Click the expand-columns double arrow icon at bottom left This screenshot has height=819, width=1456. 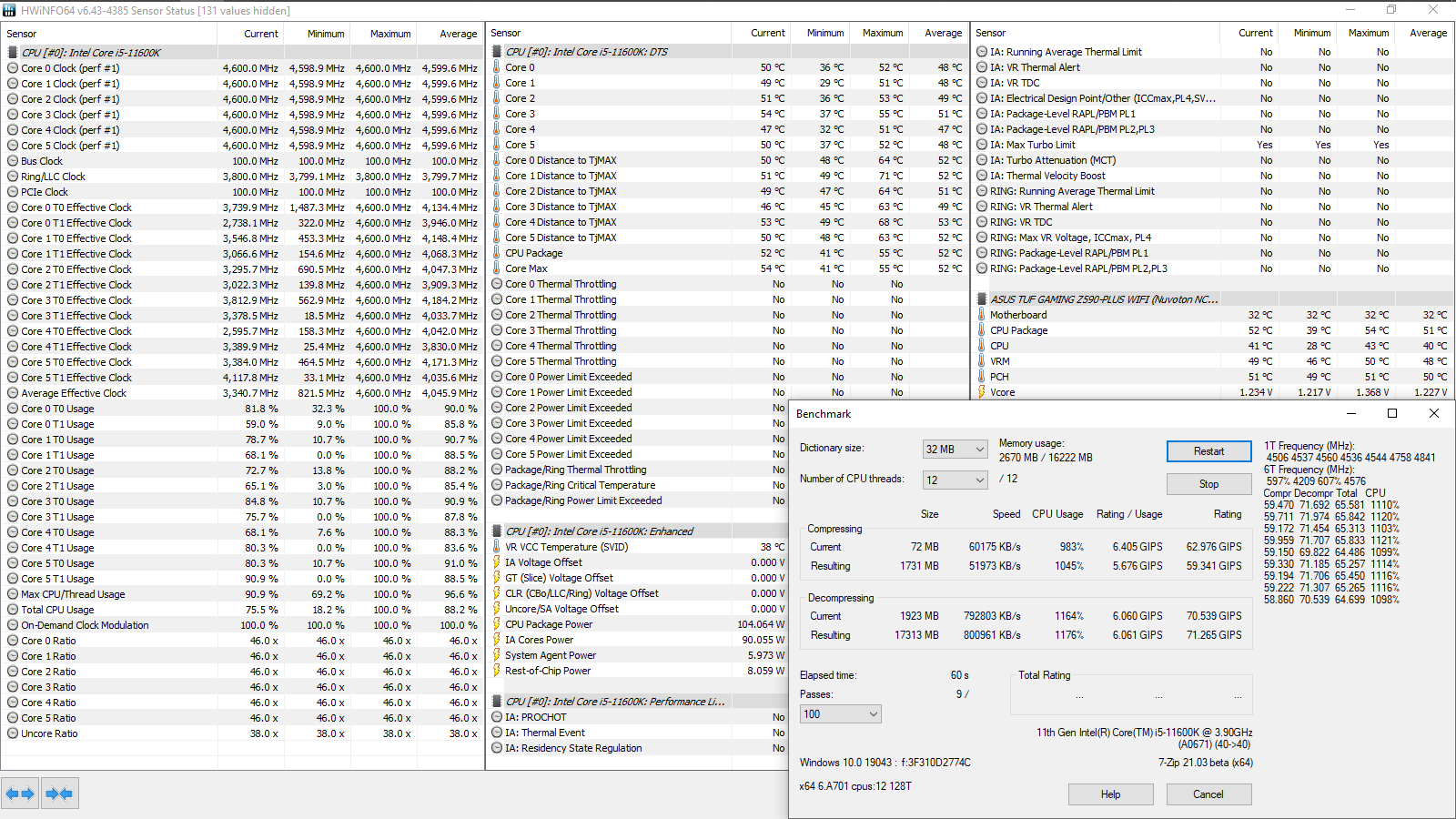point(20,794)
